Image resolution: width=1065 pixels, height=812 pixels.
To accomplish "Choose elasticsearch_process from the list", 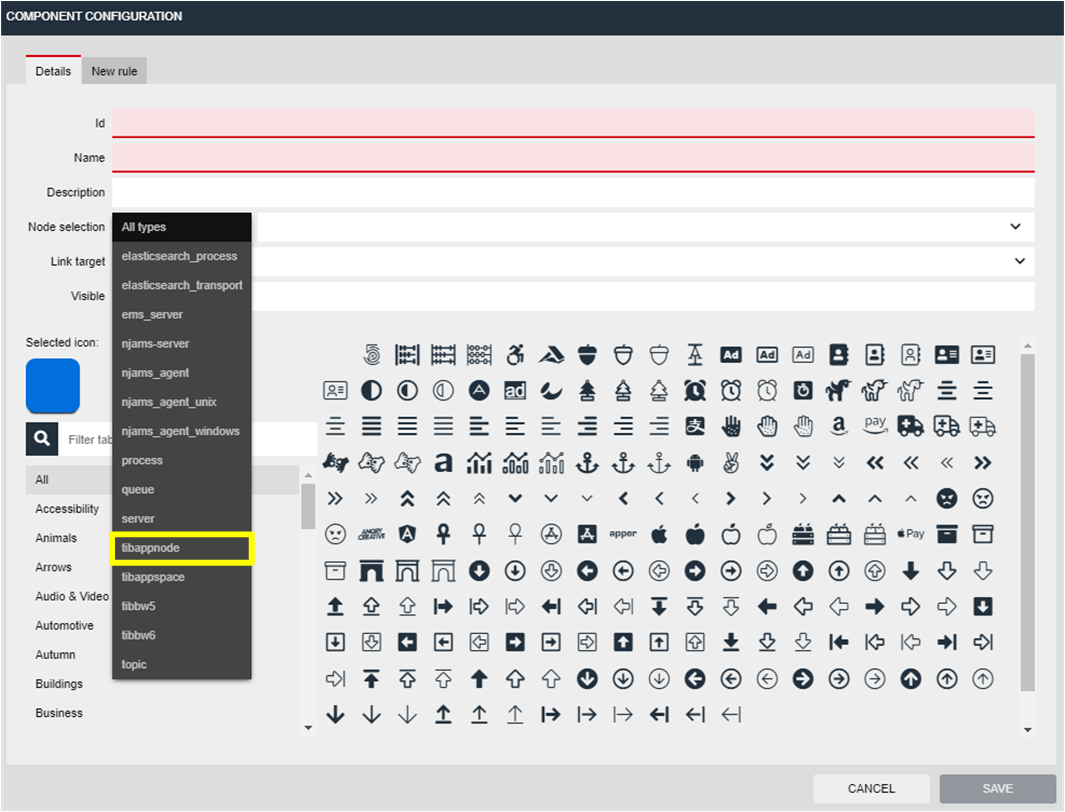I will [x=181, y=256].
